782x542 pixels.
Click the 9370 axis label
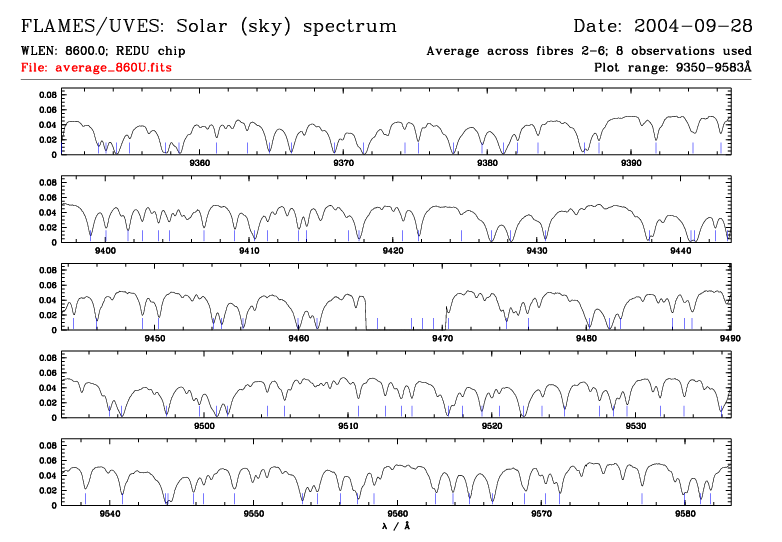point(344,163)
